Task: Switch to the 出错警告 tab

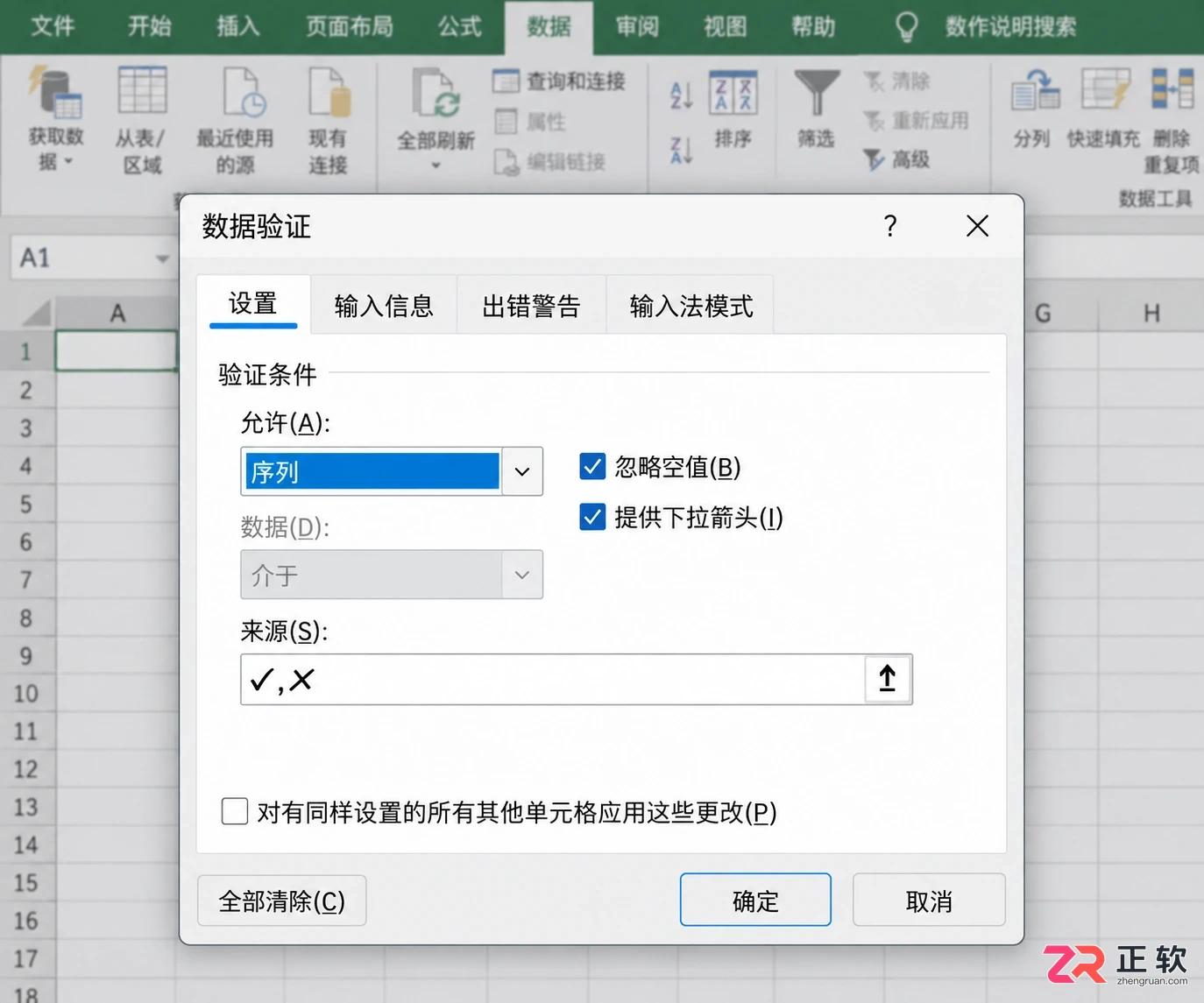Action: click(x=531, y=306)
